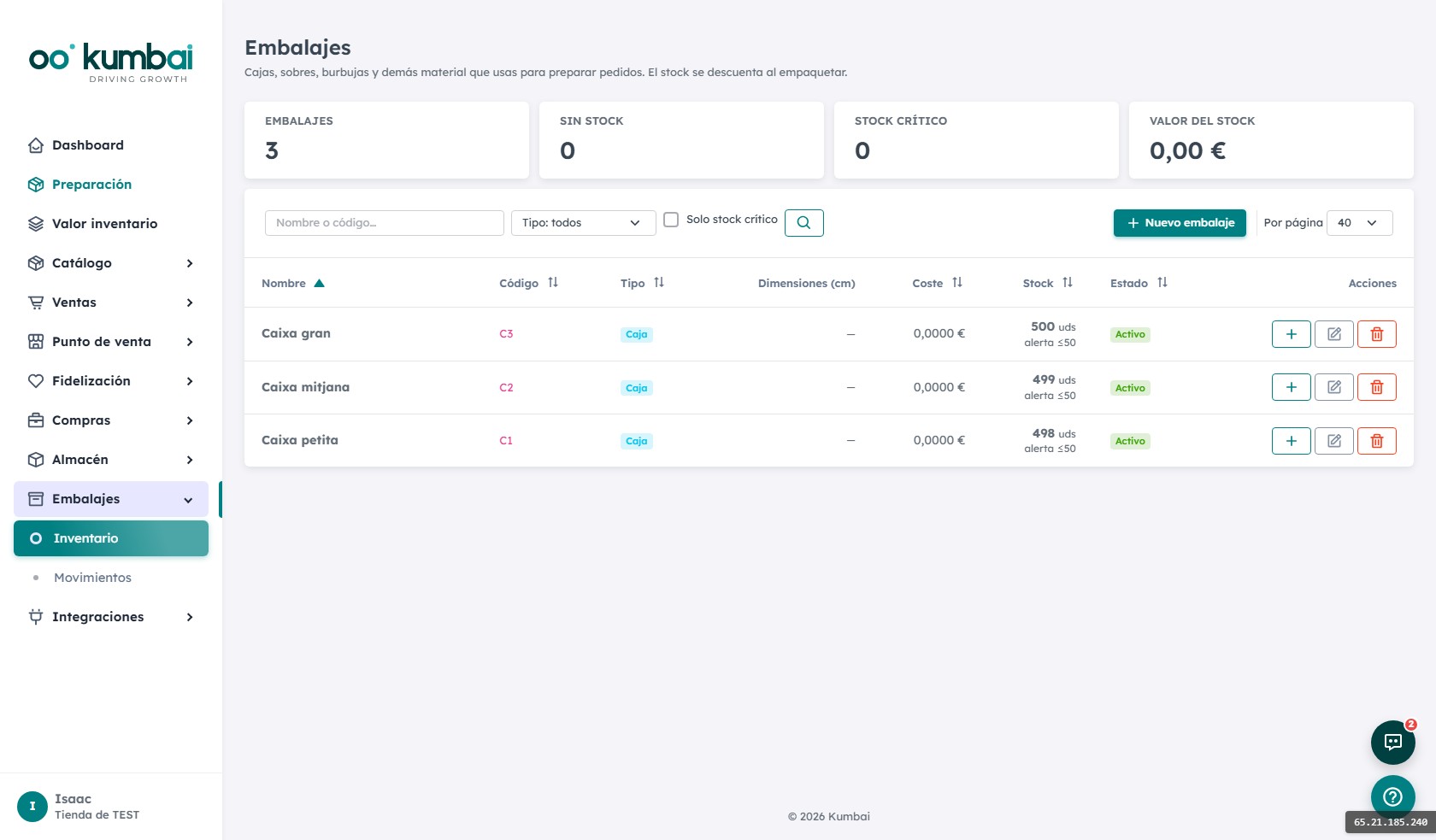Go to Dashboard in sidebar
1436x840 pixels.
coord(88,145)
